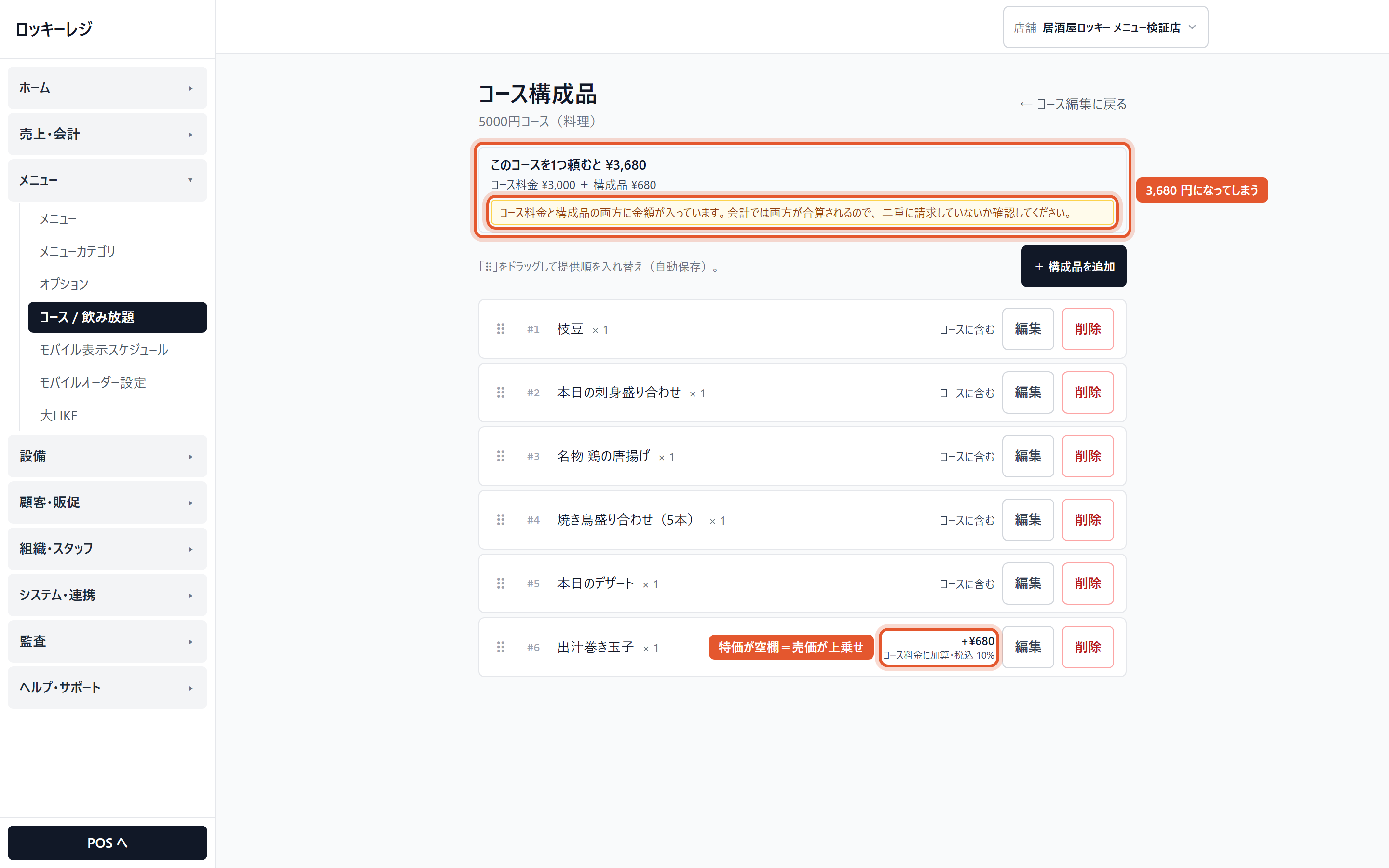Collapse the メニュー sidebar section
Image resolution: width=1389 pixels, height=868 pixels.
coord(108,180)
